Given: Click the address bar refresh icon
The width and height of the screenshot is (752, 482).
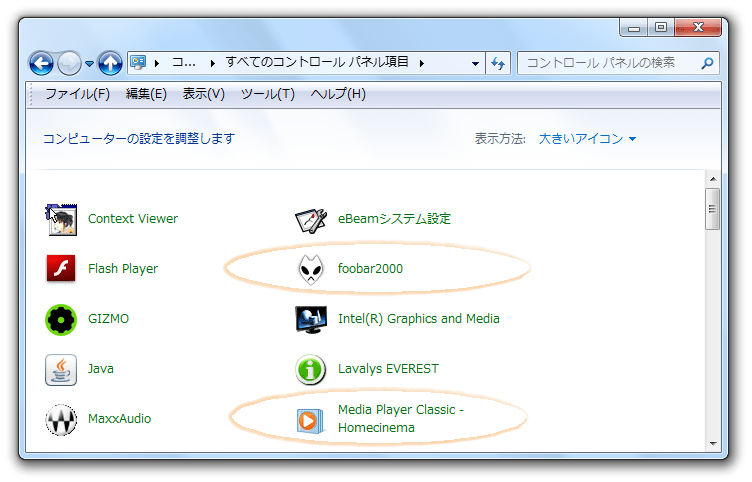Looking at the screenshot, I should (498, 63).
